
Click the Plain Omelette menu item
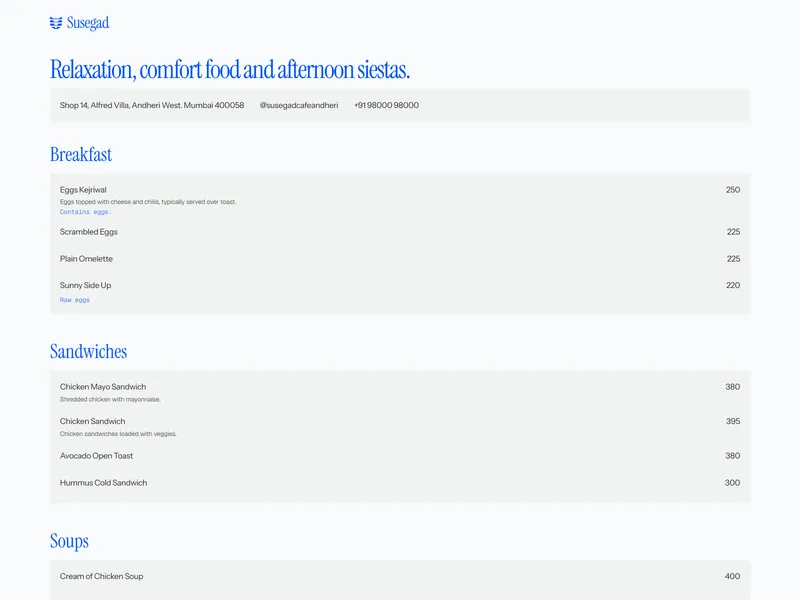coord(86,259)
